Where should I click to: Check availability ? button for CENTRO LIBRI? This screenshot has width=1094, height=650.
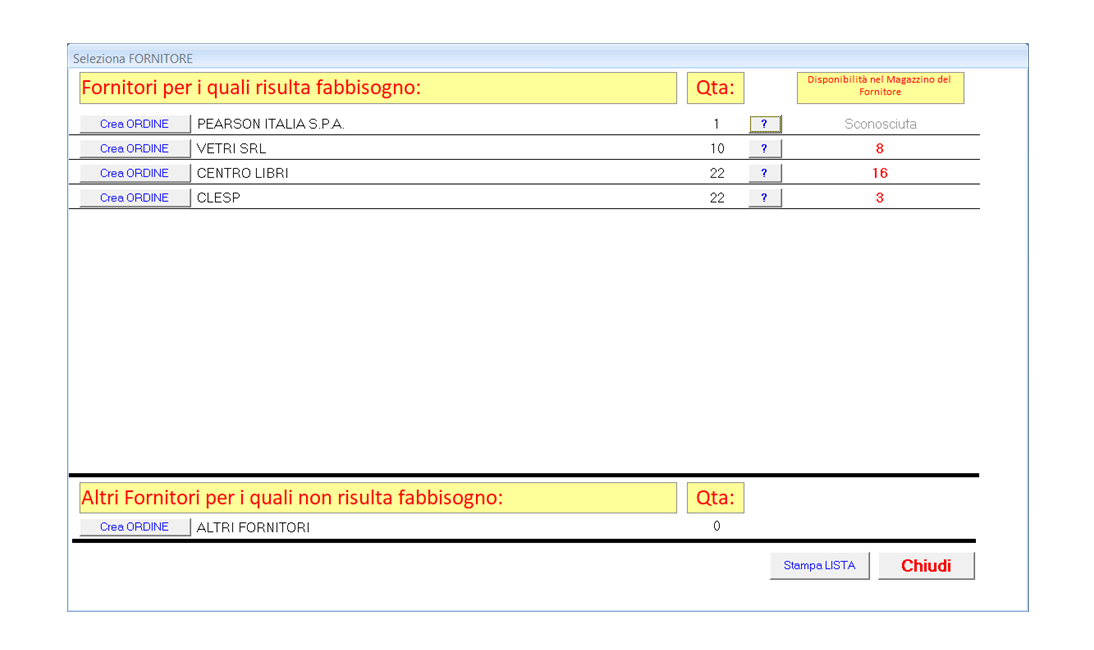(765, 173)
